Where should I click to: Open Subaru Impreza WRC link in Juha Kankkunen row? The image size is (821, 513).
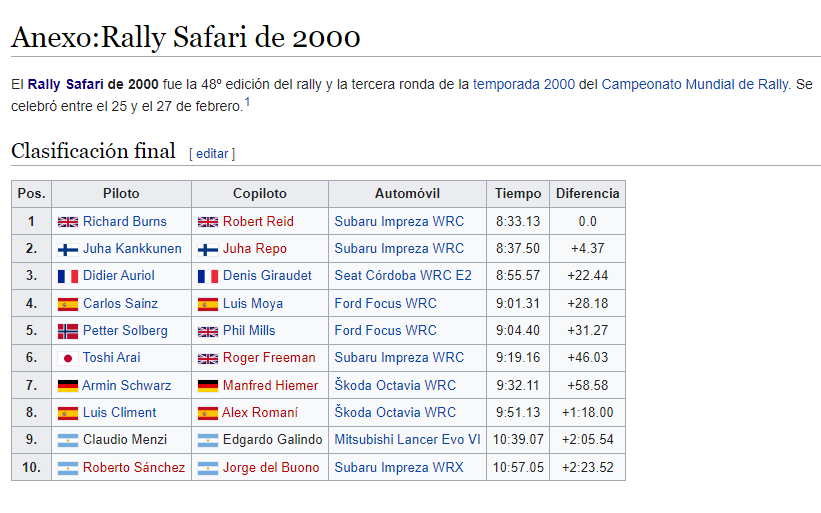(399, 249)
